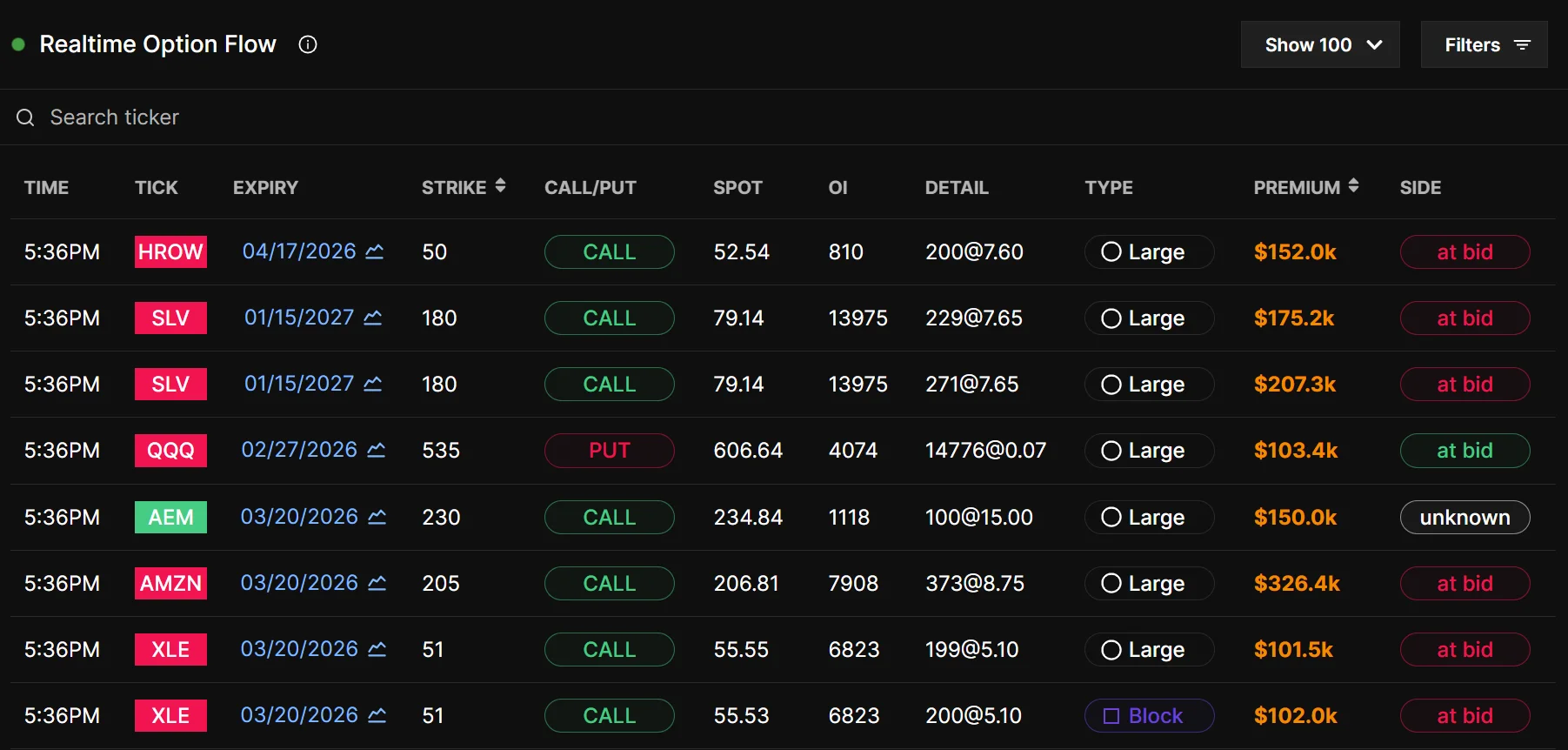
Task: Click the 606.64 spot price
Action: point(748,450)
